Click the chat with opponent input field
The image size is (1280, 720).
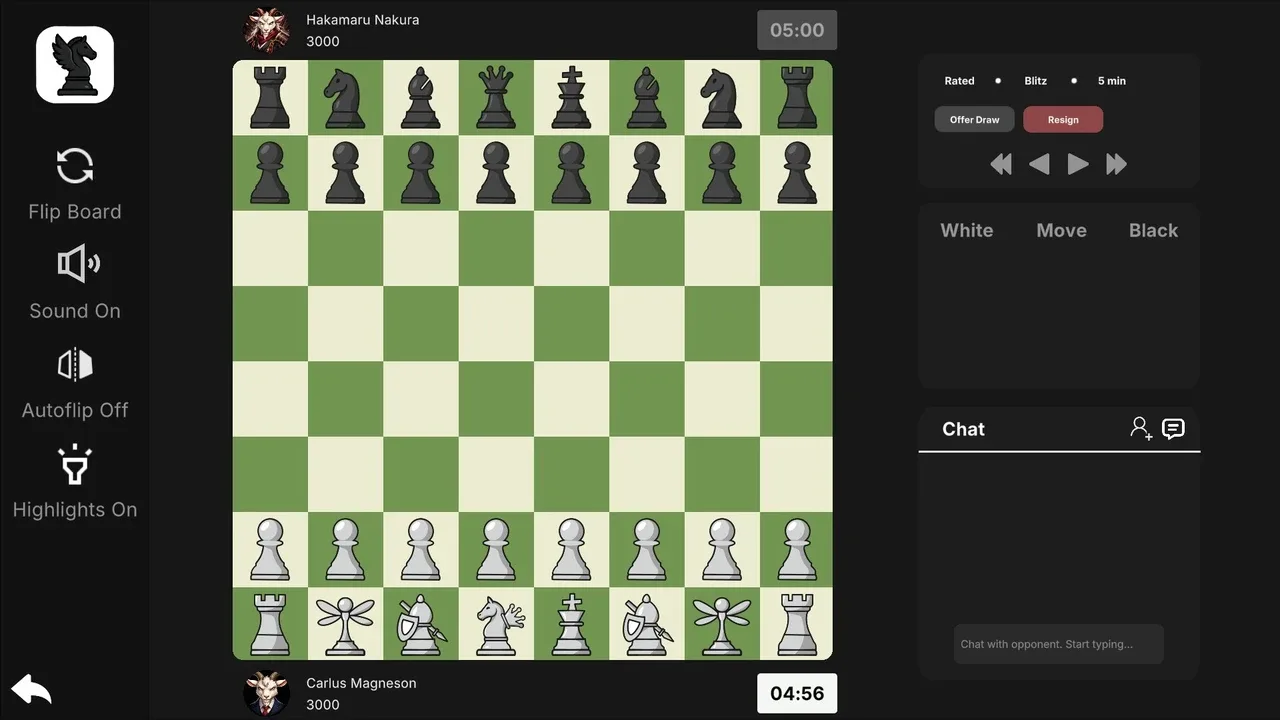click(x=1058, y=644)
